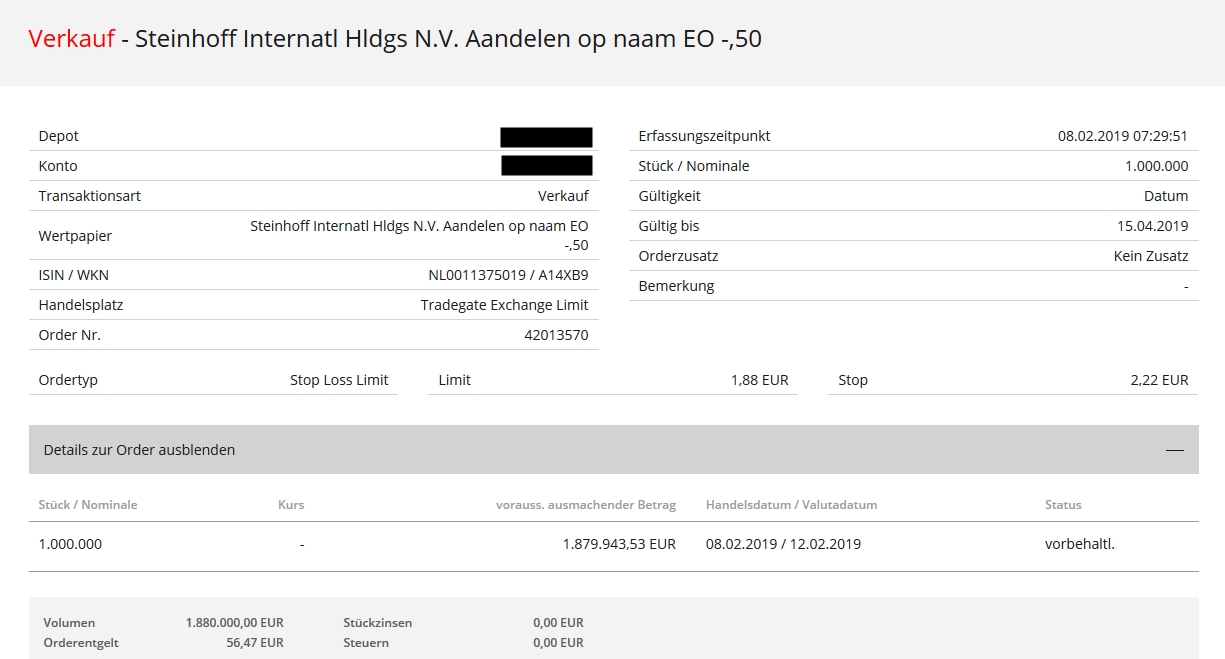Viewport: 1225px width, 659px height.
Task: Click the Bemerkung label
Action: coord(676,286)
